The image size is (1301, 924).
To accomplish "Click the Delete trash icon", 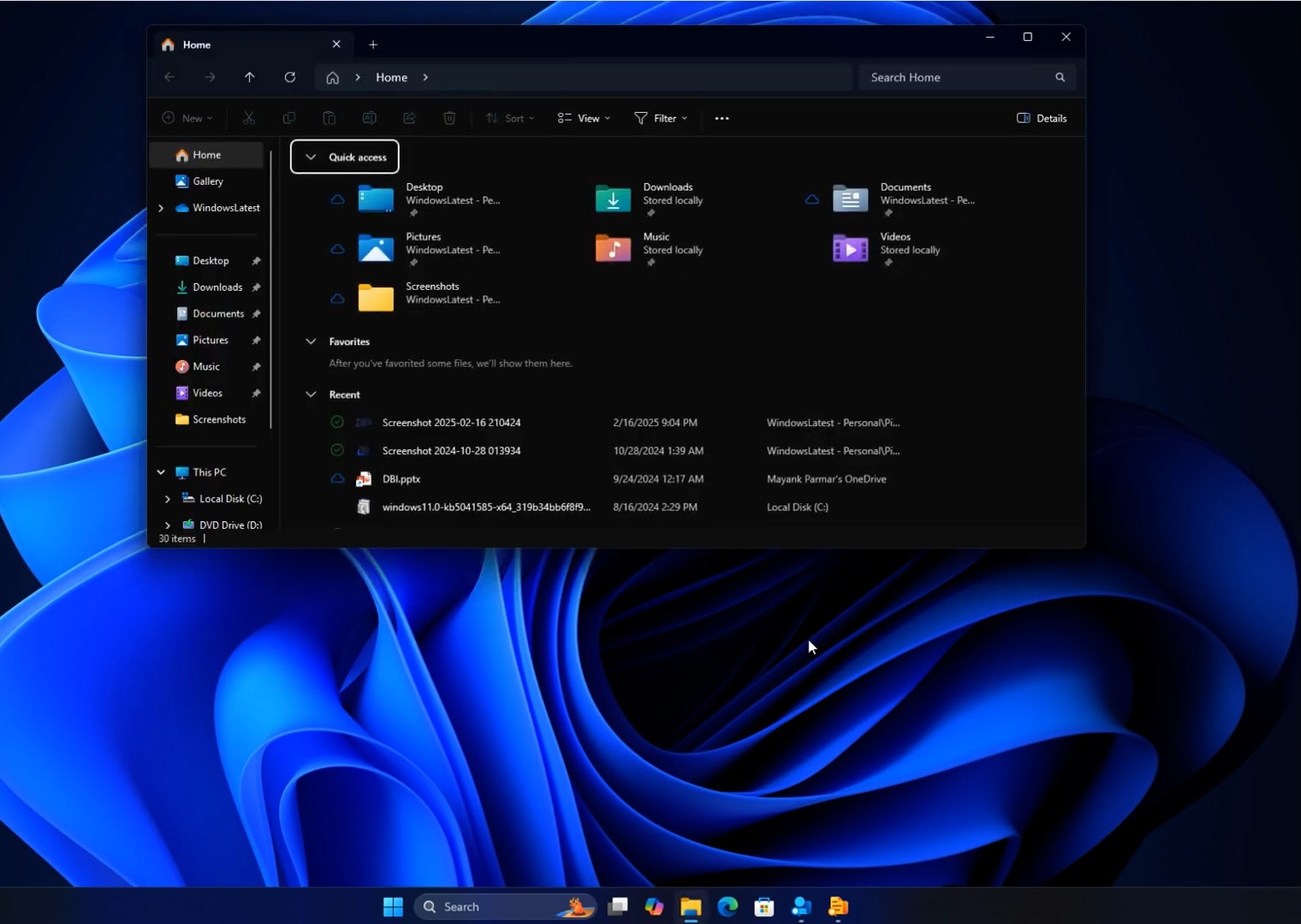I will click(449, 118).
